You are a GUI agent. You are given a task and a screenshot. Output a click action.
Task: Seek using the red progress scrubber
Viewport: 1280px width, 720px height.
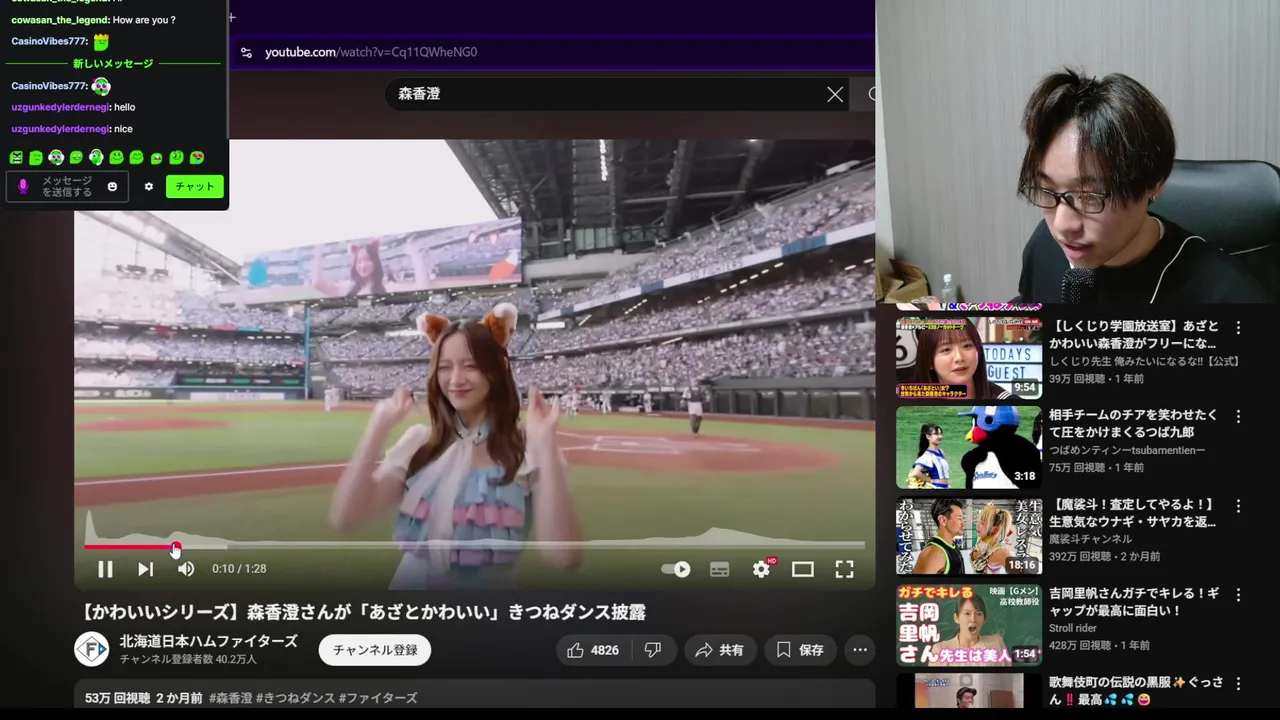(176, 547)
